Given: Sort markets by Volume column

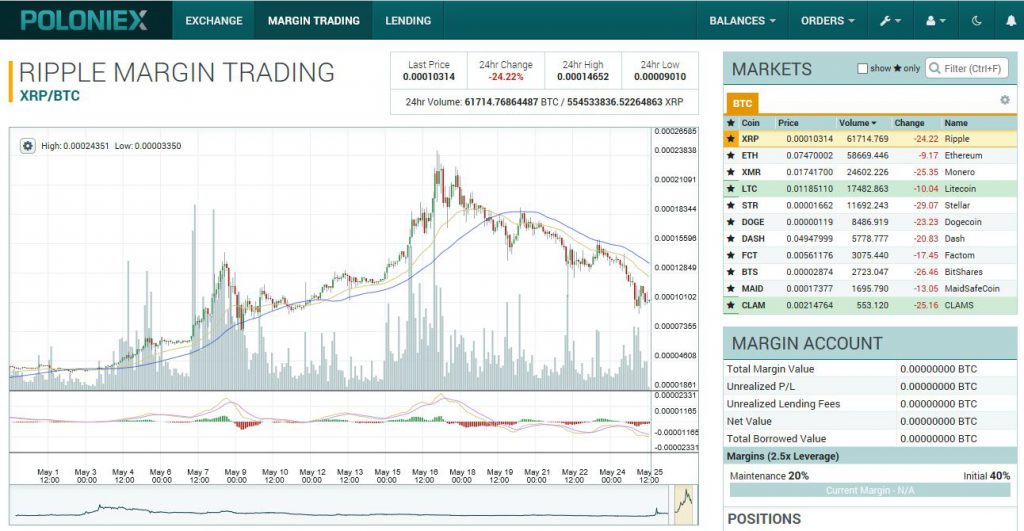Looking at the screenshot, I should pyautogui.click(x=857, y=123).
